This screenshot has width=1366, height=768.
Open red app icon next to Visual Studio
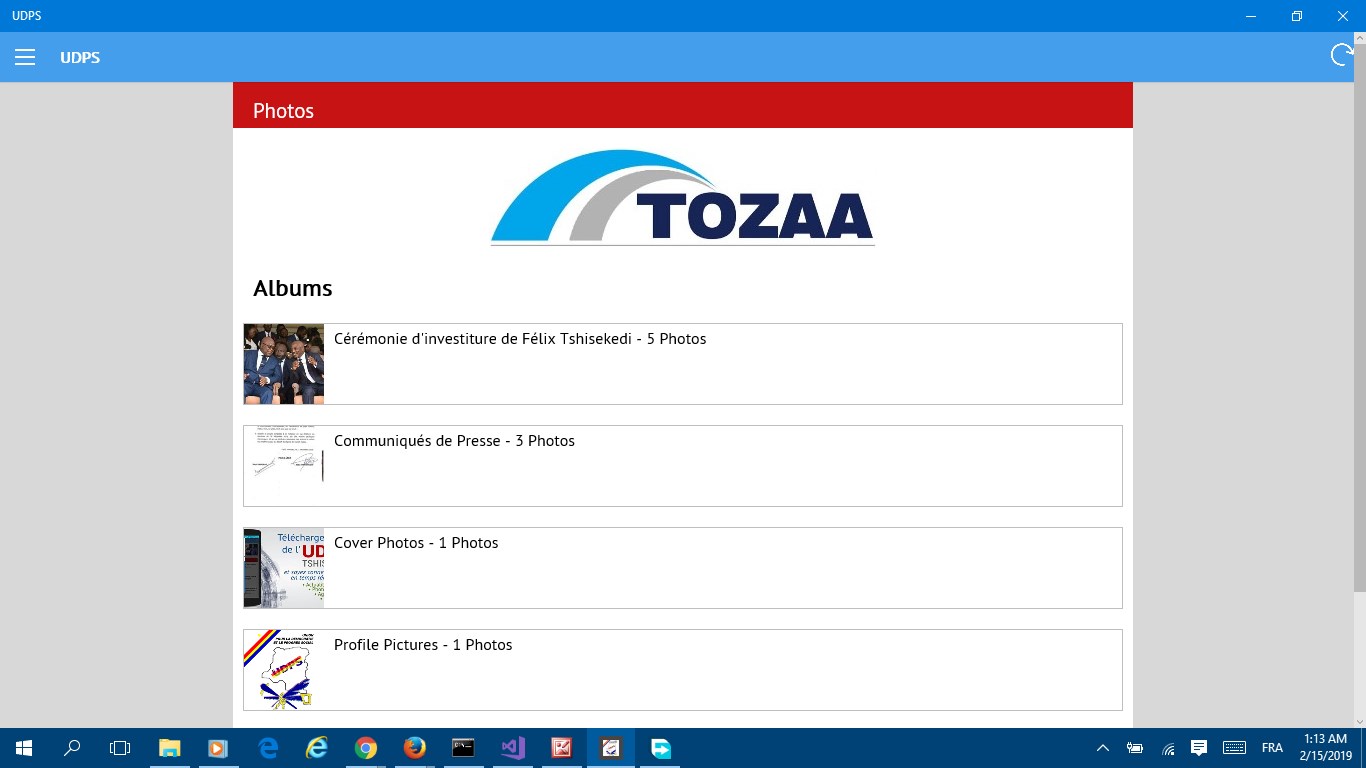point(561,748)
